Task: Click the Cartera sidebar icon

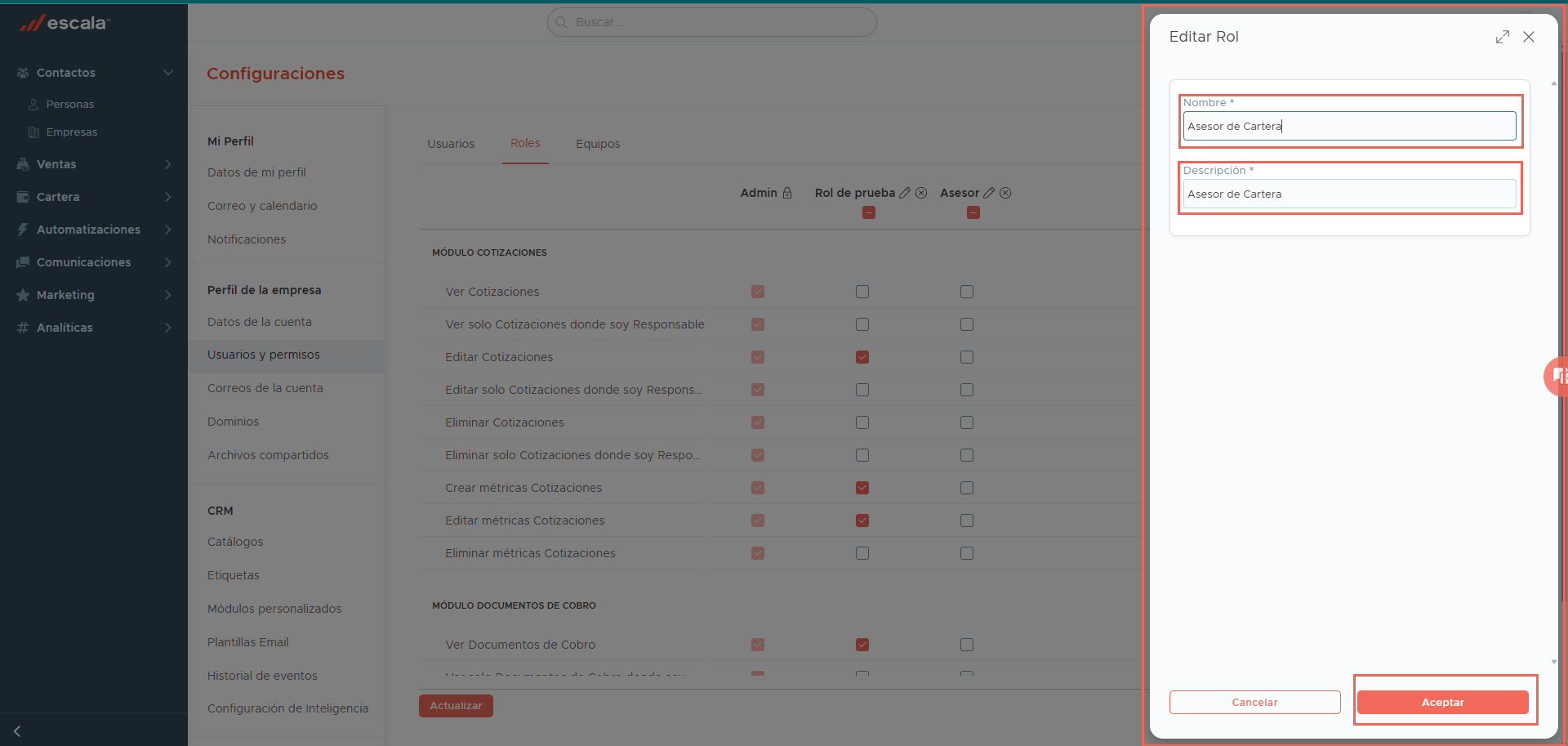Action: coord(23,197)
